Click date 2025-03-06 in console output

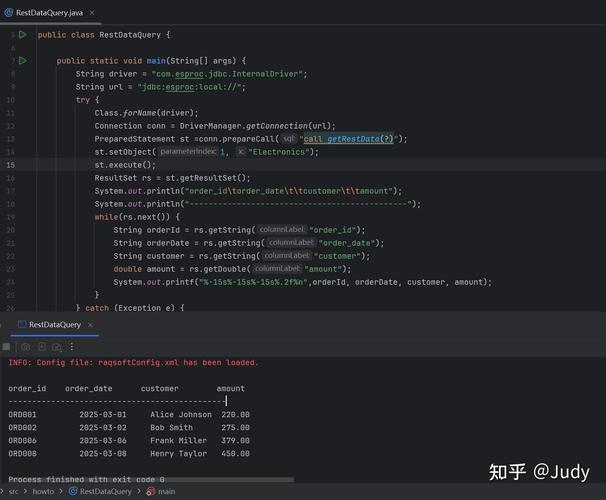pyautogui.click(x=103, y=440)
